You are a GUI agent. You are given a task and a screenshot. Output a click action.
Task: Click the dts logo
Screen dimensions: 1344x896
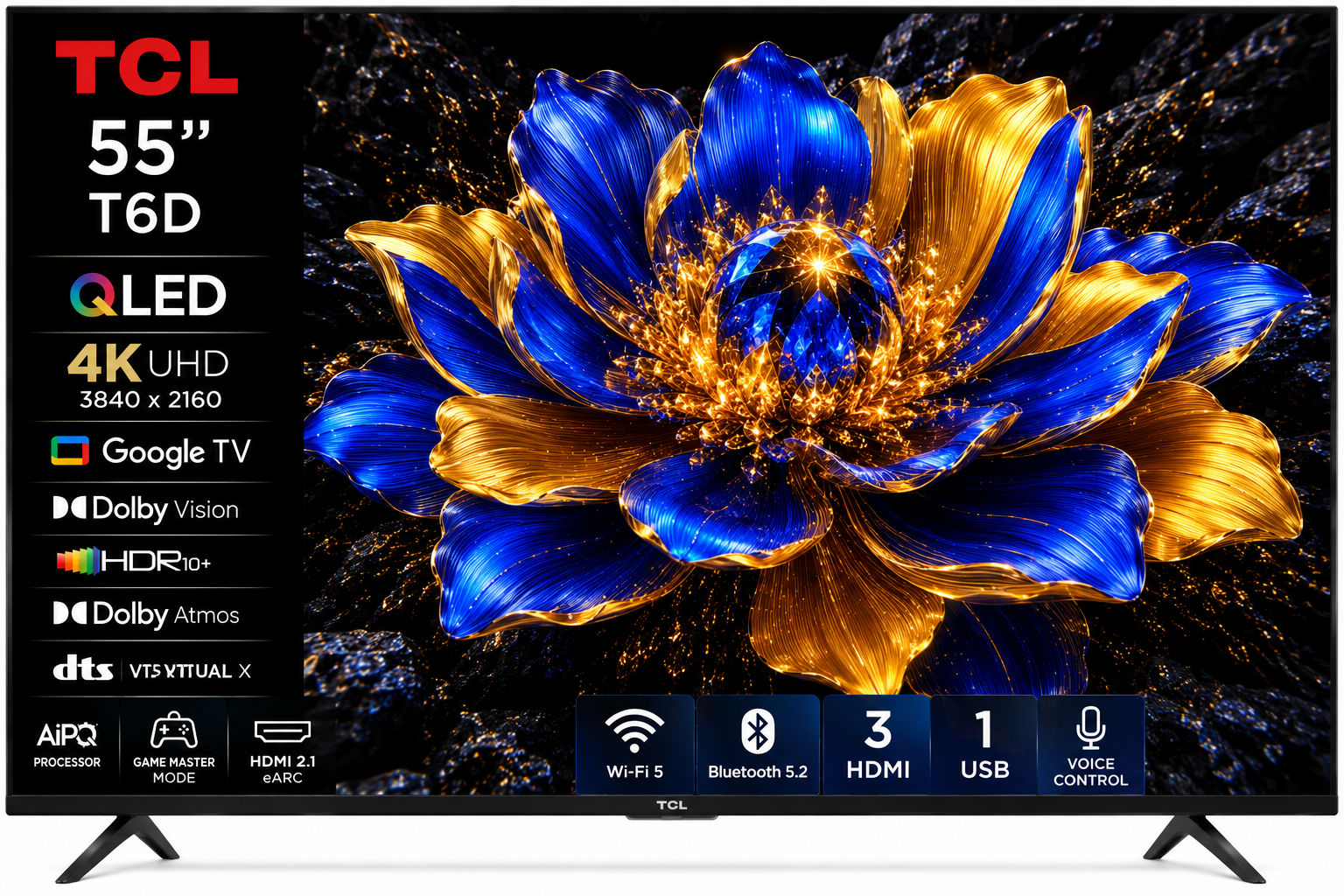click(x=83, y=669)
